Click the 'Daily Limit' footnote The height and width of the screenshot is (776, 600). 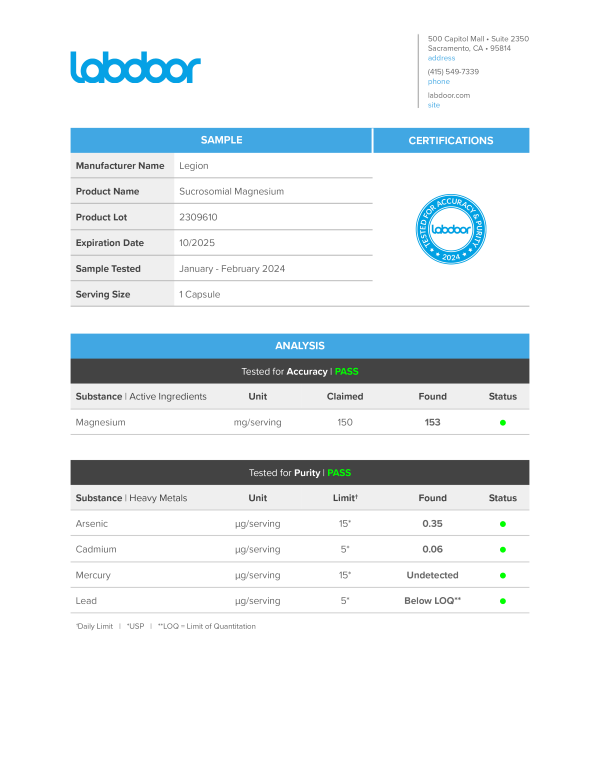pos(95,627)
